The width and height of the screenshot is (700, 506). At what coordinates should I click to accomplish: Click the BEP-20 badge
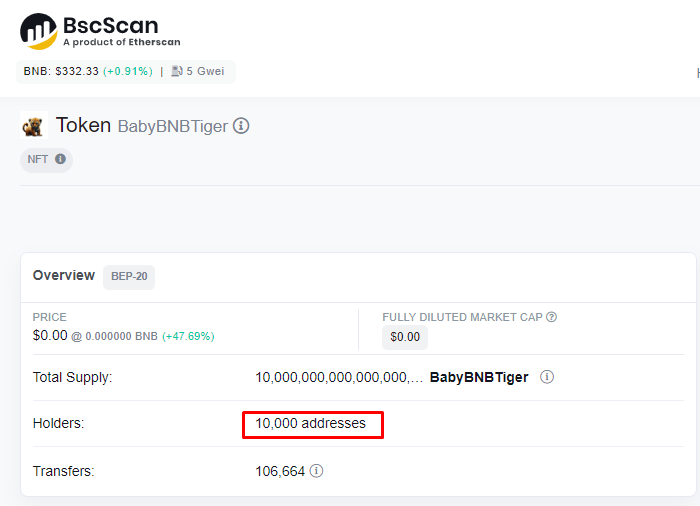click(x=129, y=276)
